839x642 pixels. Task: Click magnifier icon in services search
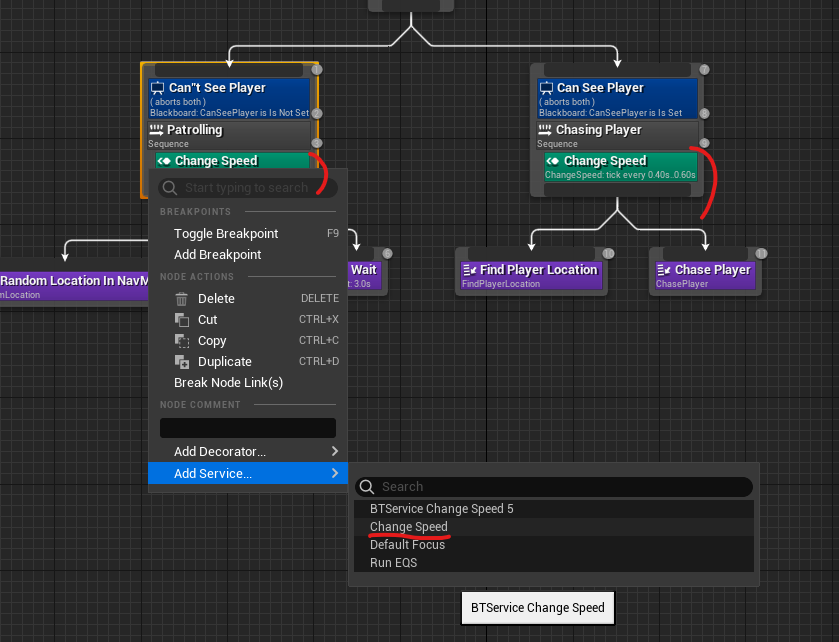point(367,487)
